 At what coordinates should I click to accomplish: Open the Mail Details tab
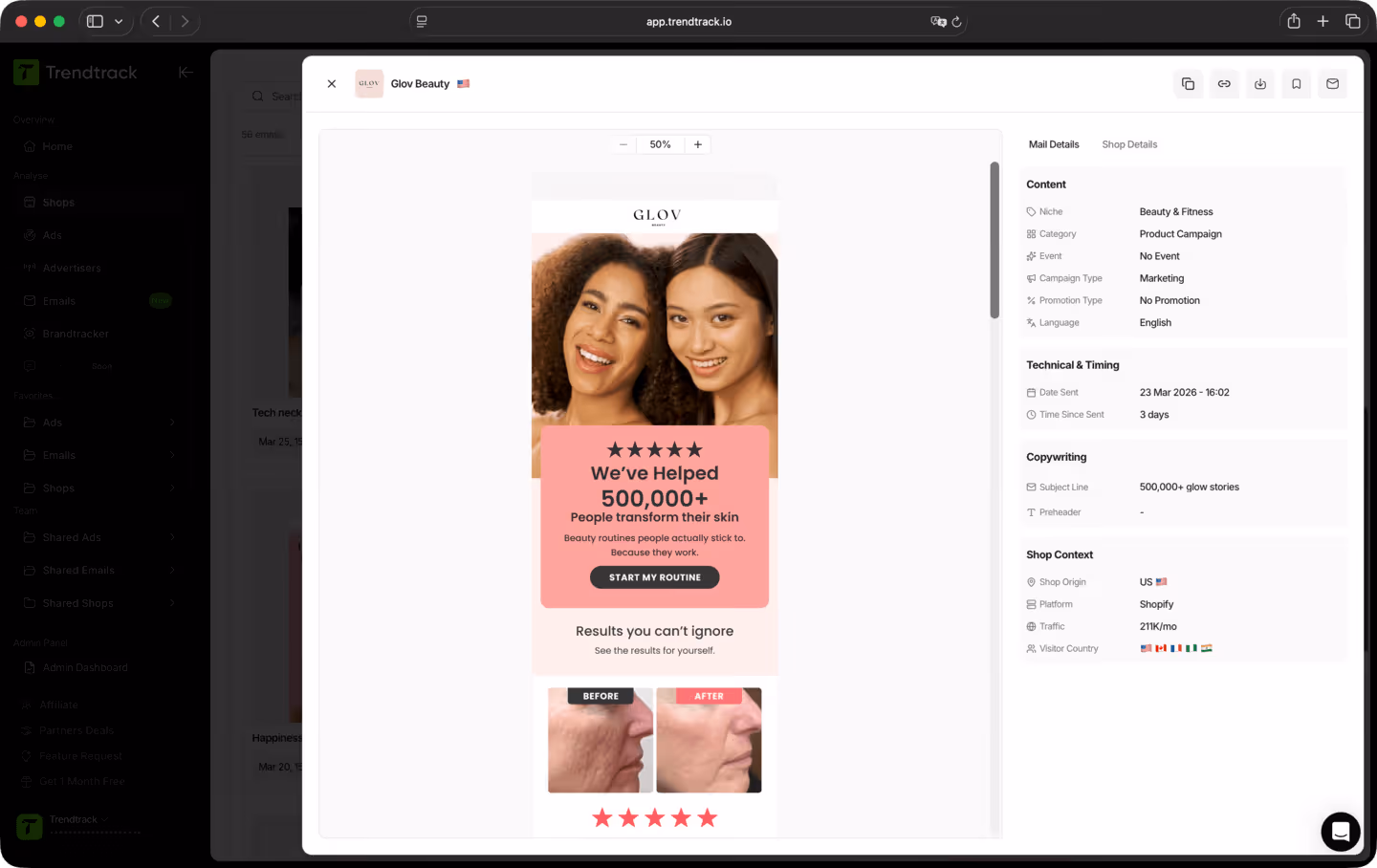[1054, 144]
